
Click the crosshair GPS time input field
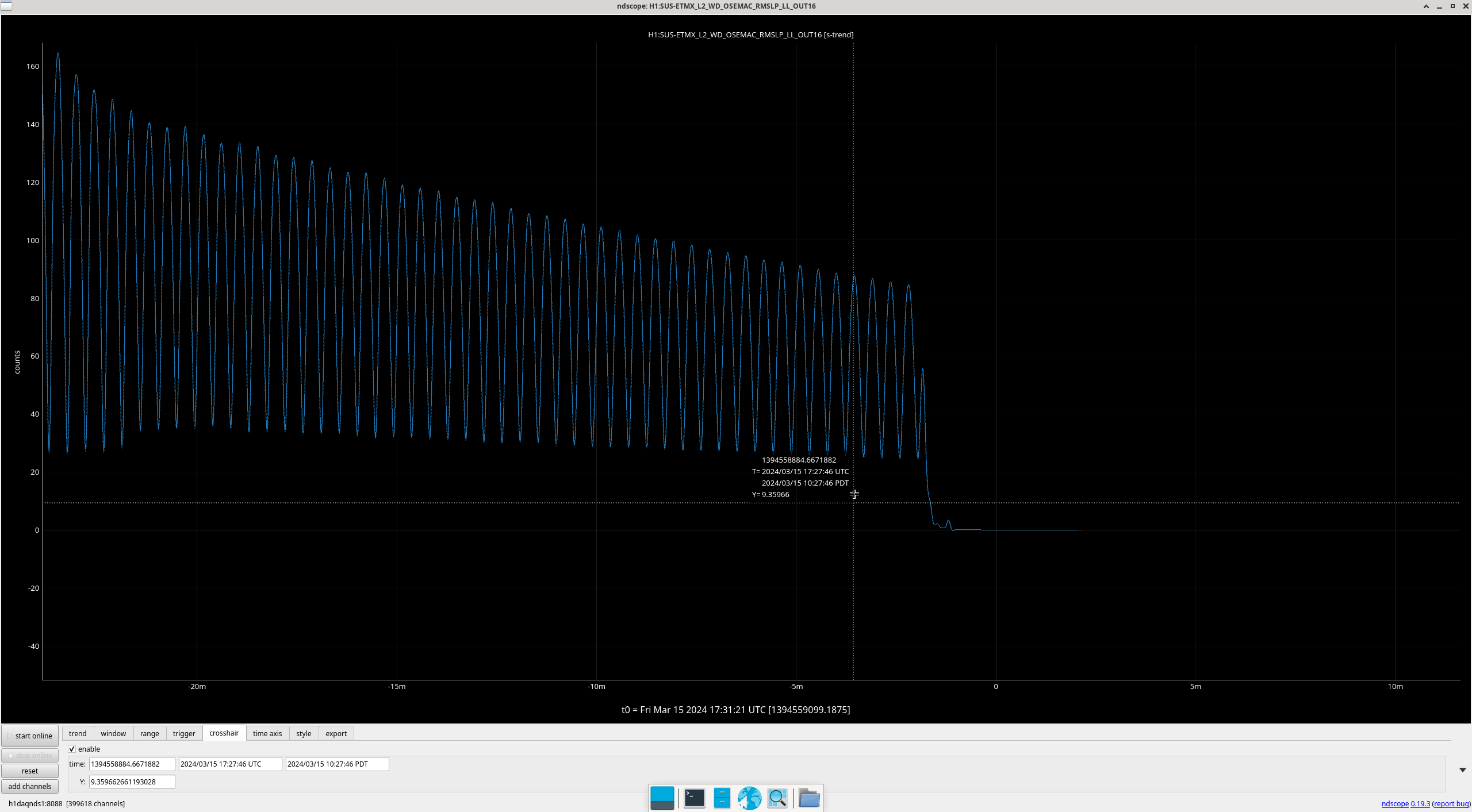[132, 764]
